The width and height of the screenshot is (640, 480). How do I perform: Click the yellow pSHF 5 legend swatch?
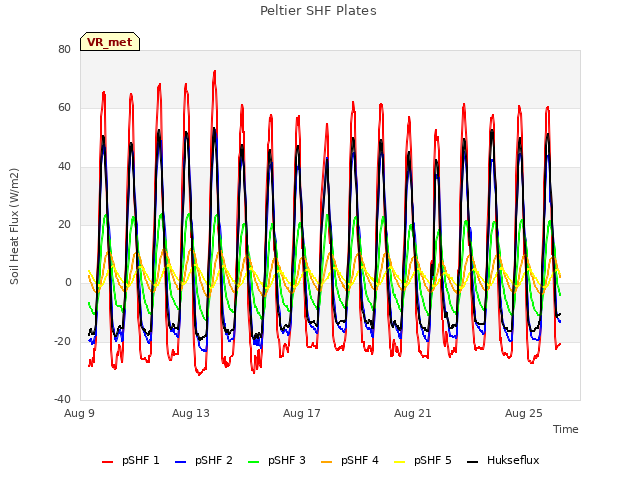coord(400,462)
